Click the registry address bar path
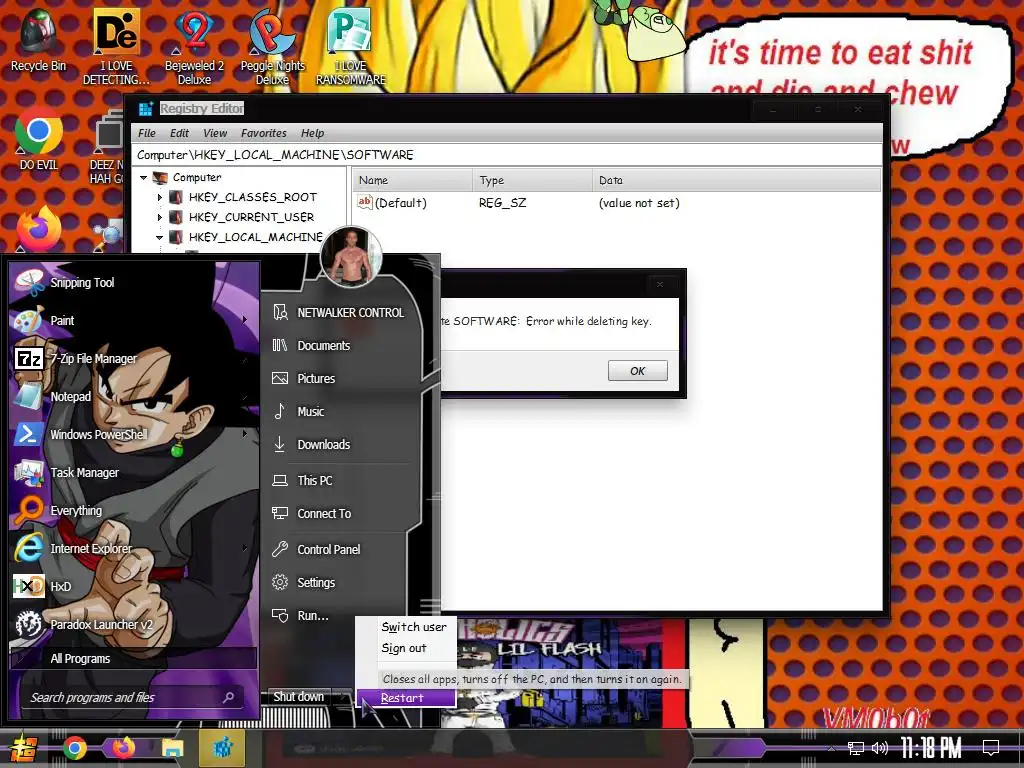This screenshot has width=1024, height=768. click(x=506, y=155)
